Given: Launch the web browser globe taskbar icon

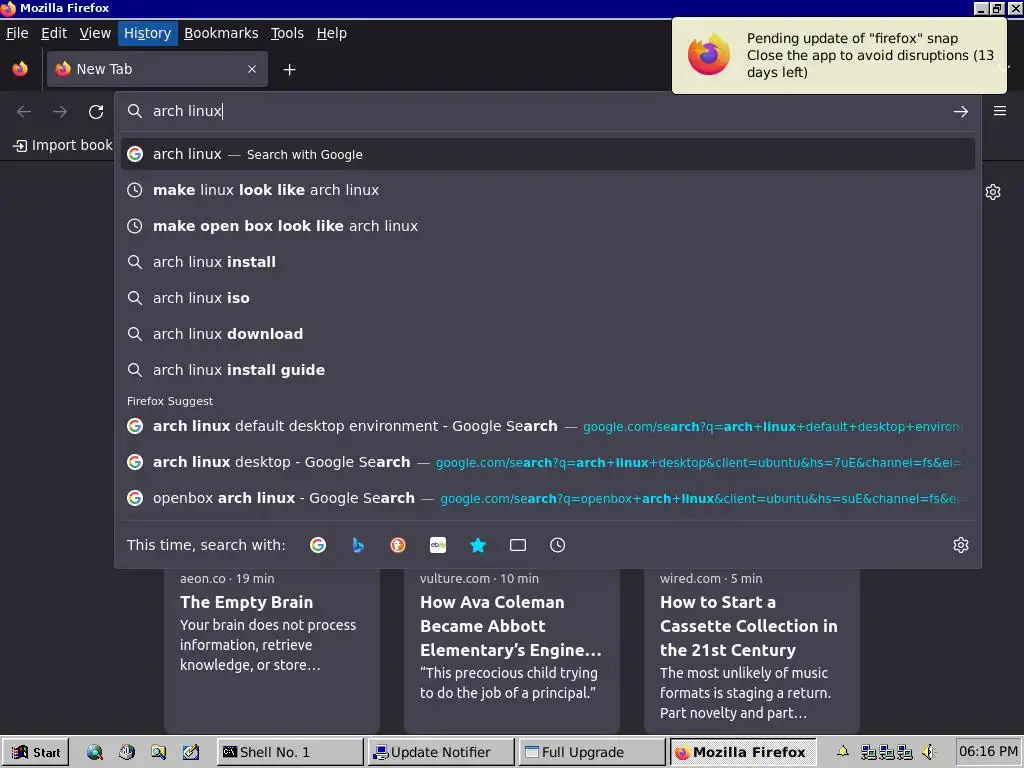Looking at the screenshot, I should [95, 752].
